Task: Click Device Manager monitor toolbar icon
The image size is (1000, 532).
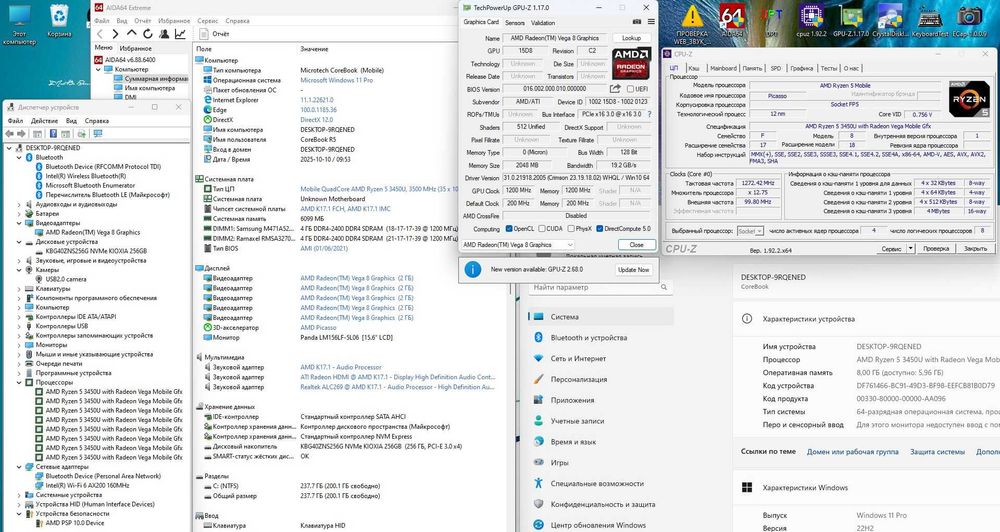Action: [x=98, y=134]
